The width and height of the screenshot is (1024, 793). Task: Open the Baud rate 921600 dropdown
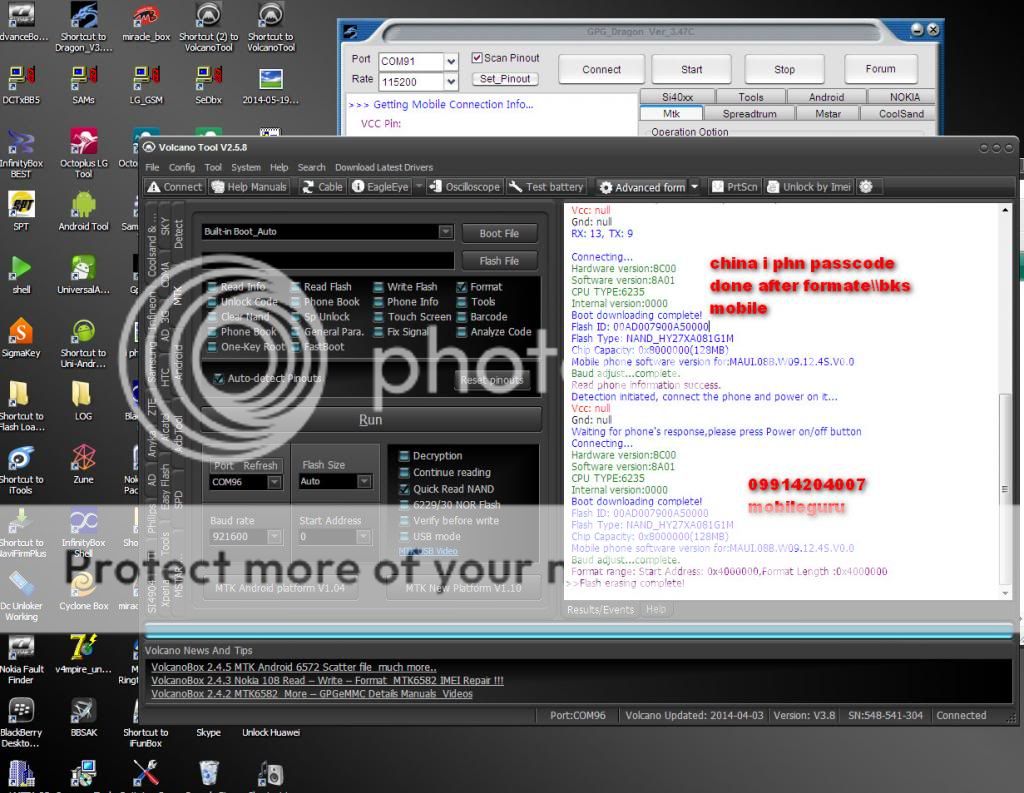point(274,537)
